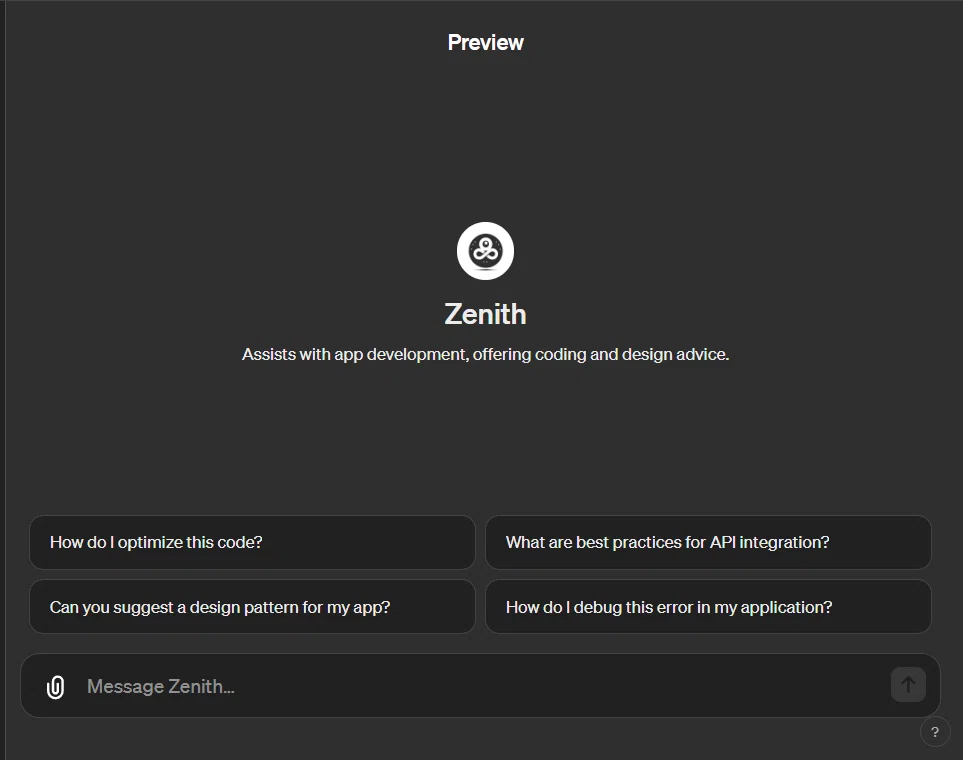Choose the API integration best practices prompt
The height and width of the screenshot is (760, 963).
pos(708,542)
